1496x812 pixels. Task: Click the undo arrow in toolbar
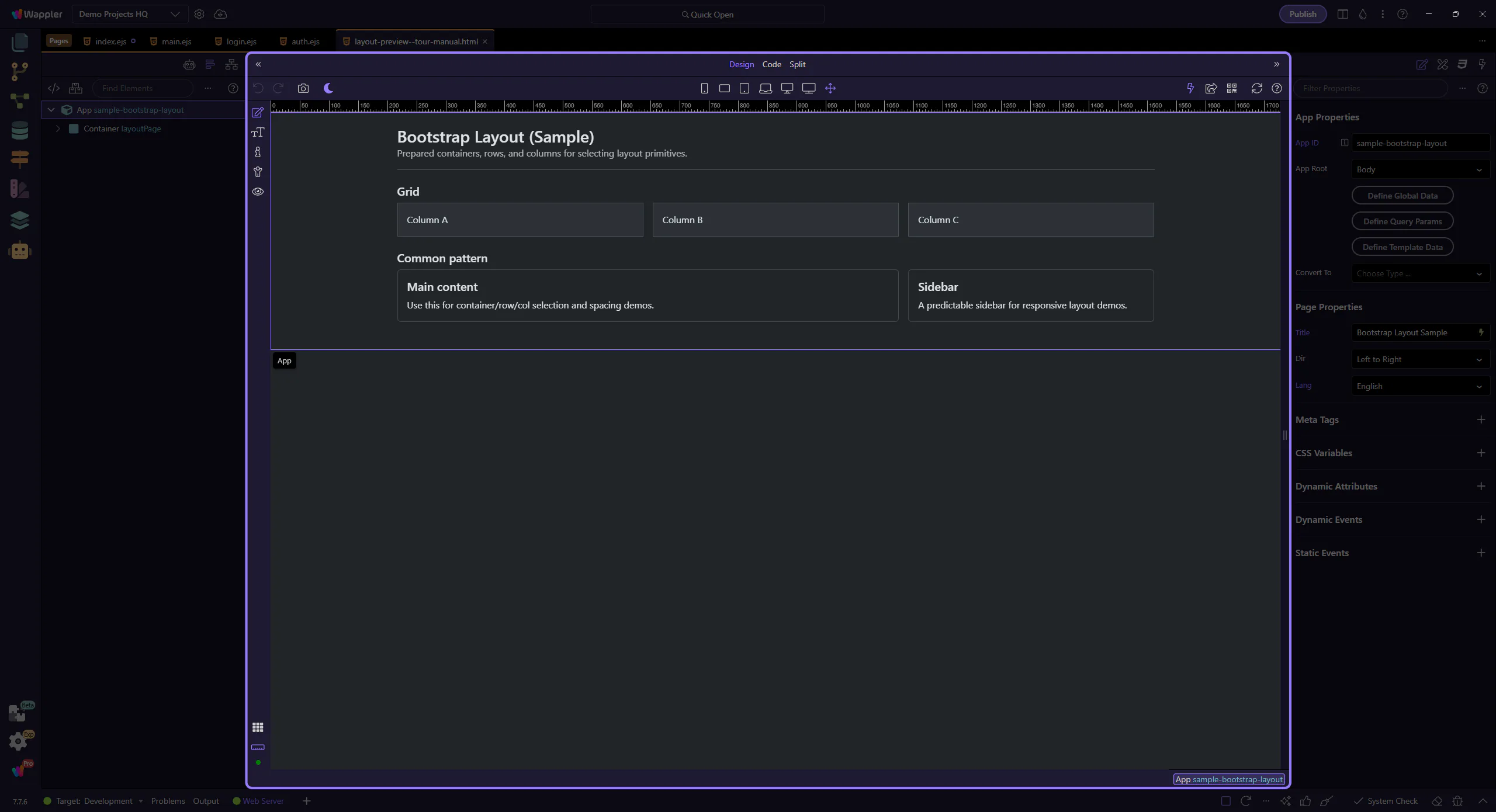pos(258,88)
